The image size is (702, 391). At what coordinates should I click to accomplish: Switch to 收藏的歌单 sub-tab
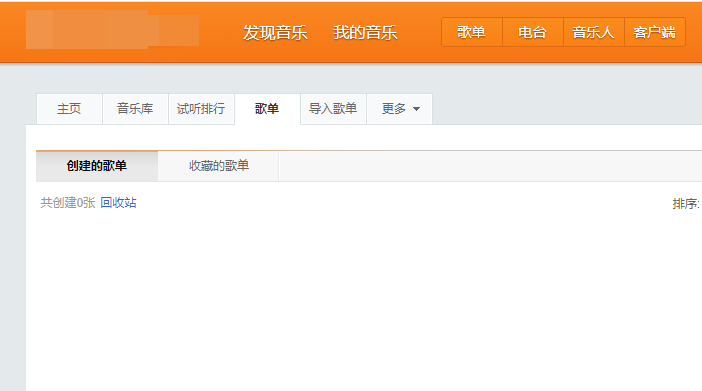pyautogui.click(x=218, y=166)
